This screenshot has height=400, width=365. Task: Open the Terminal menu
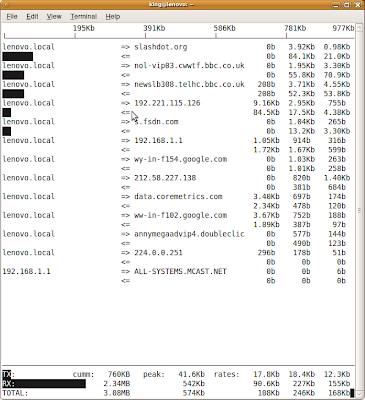point(83,16)
